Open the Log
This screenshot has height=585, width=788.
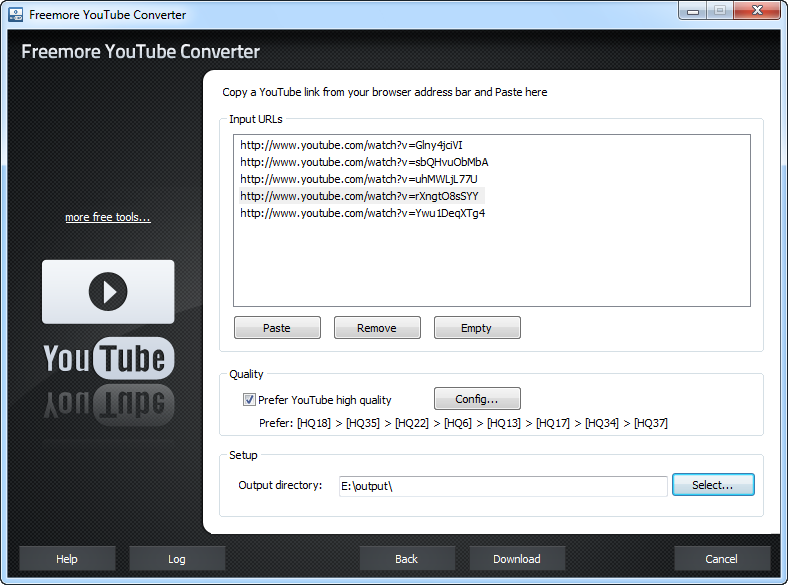[x=177, y=559]
